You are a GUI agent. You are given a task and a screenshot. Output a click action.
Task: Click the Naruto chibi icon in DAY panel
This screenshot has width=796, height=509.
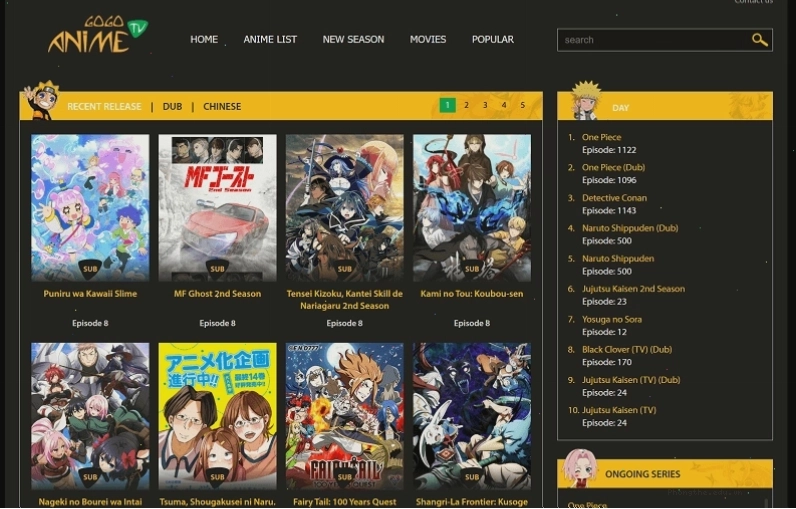coord(585,100)
